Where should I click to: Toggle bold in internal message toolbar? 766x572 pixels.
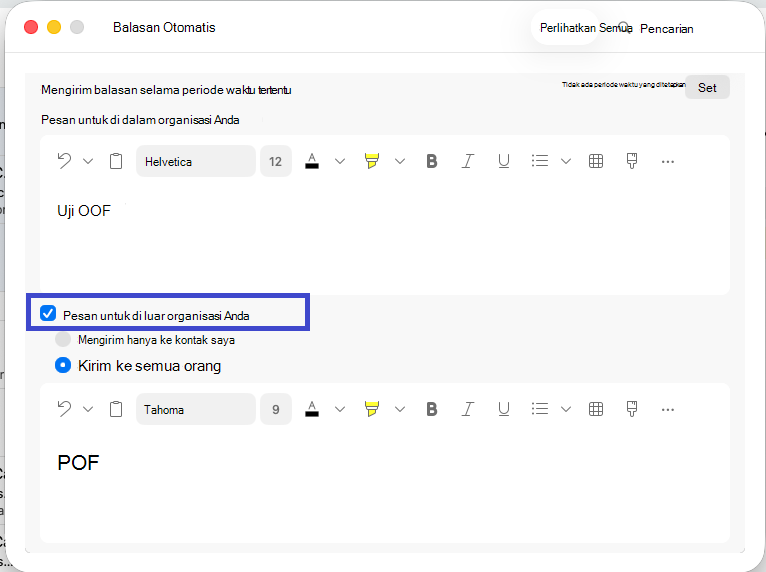pyautogui.click(x=431, y=161)
